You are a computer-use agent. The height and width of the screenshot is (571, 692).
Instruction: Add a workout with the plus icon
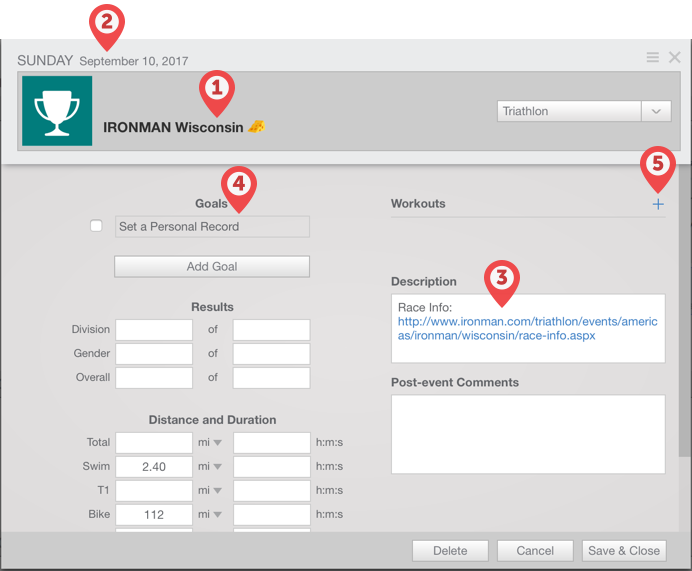(658, 204)
